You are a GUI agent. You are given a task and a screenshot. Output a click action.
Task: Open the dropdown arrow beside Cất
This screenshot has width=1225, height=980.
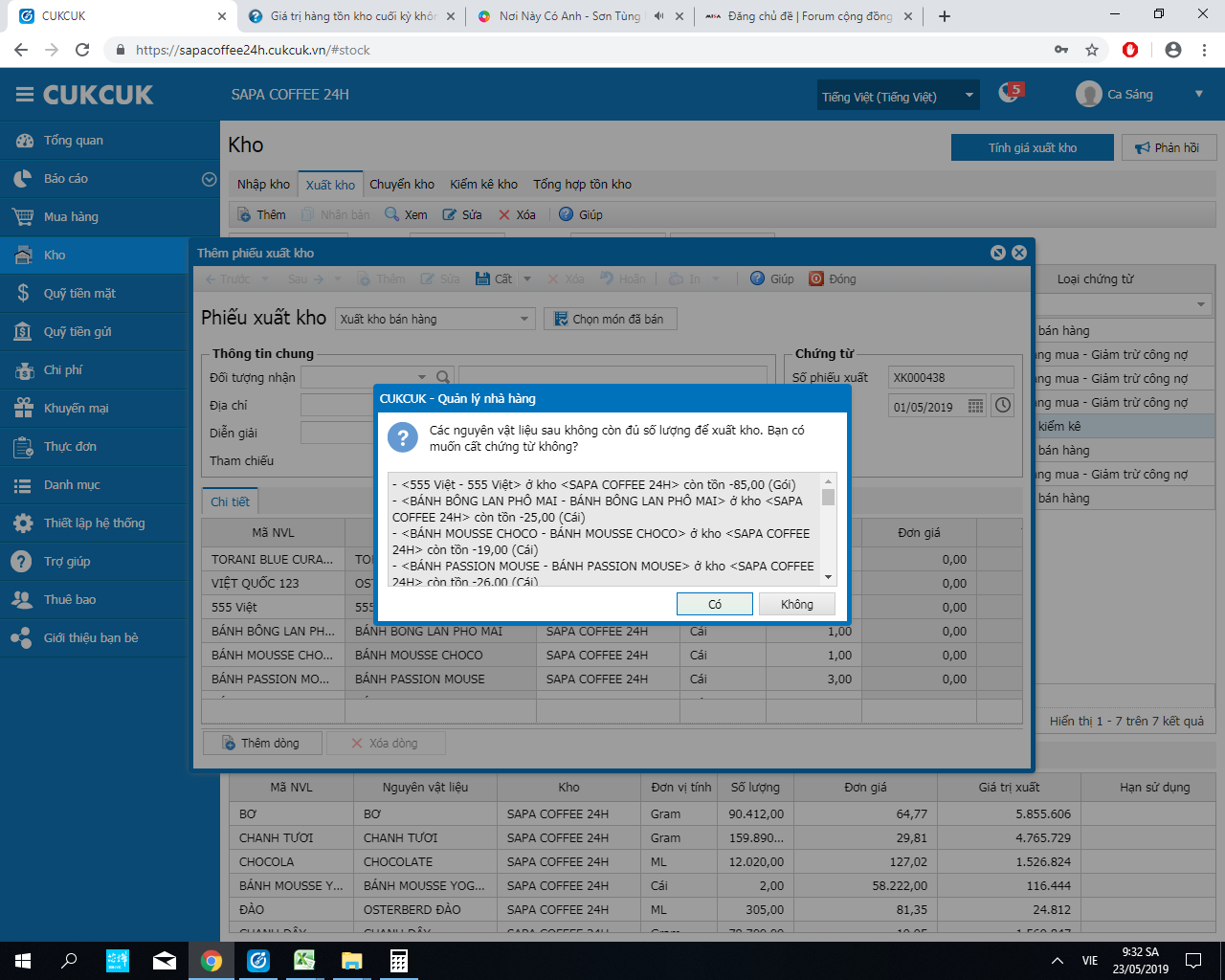coord(527,279)
